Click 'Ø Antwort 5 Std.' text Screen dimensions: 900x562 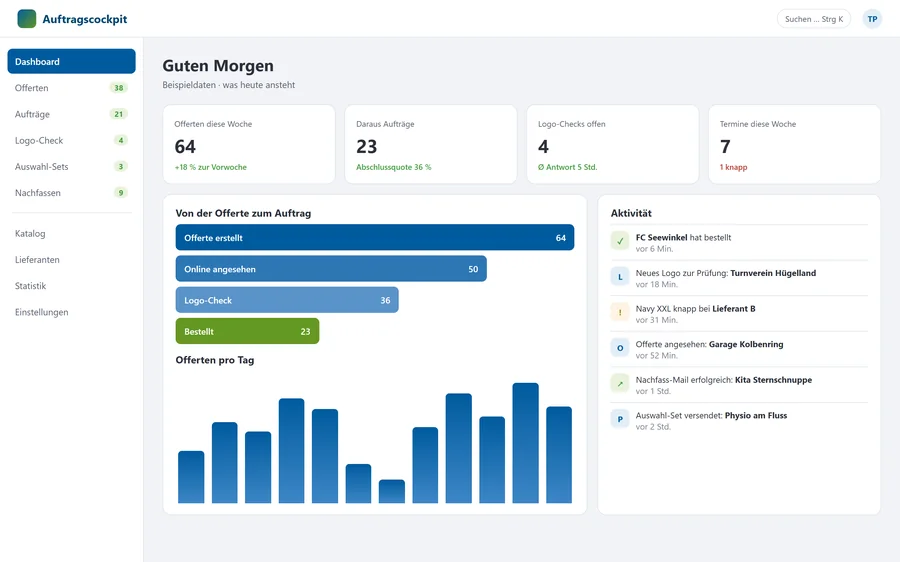pyautogui.click(x=568, y=167)
